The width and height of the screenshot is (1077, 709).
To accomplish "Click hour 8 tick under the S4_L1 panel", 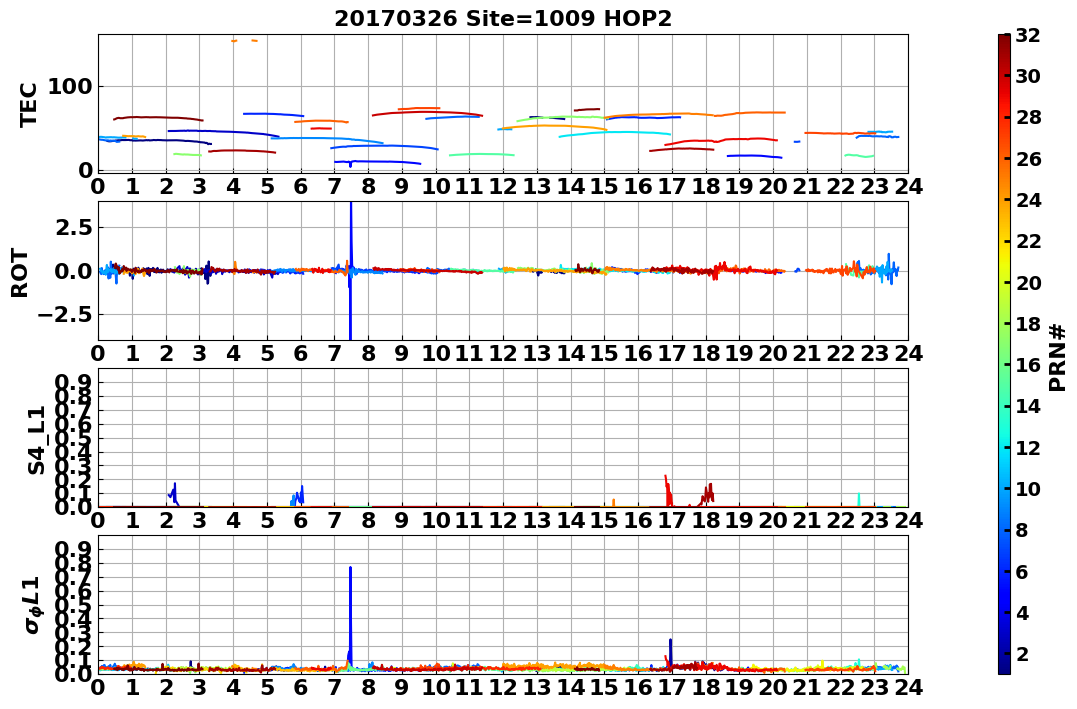I will (x=368, y=521).
